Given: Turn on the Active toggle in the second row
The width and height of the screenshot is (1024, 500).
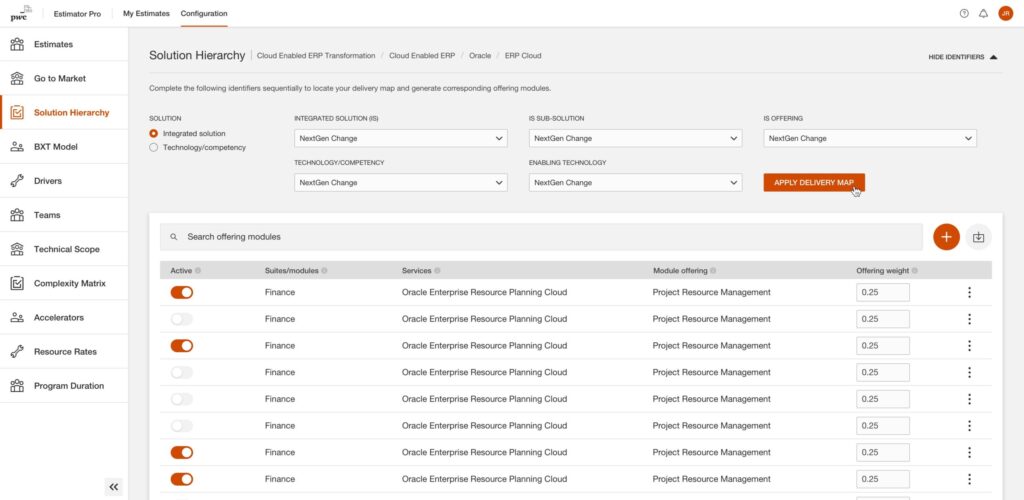Looking at the screenshot, I should click(x=182, y=319).
